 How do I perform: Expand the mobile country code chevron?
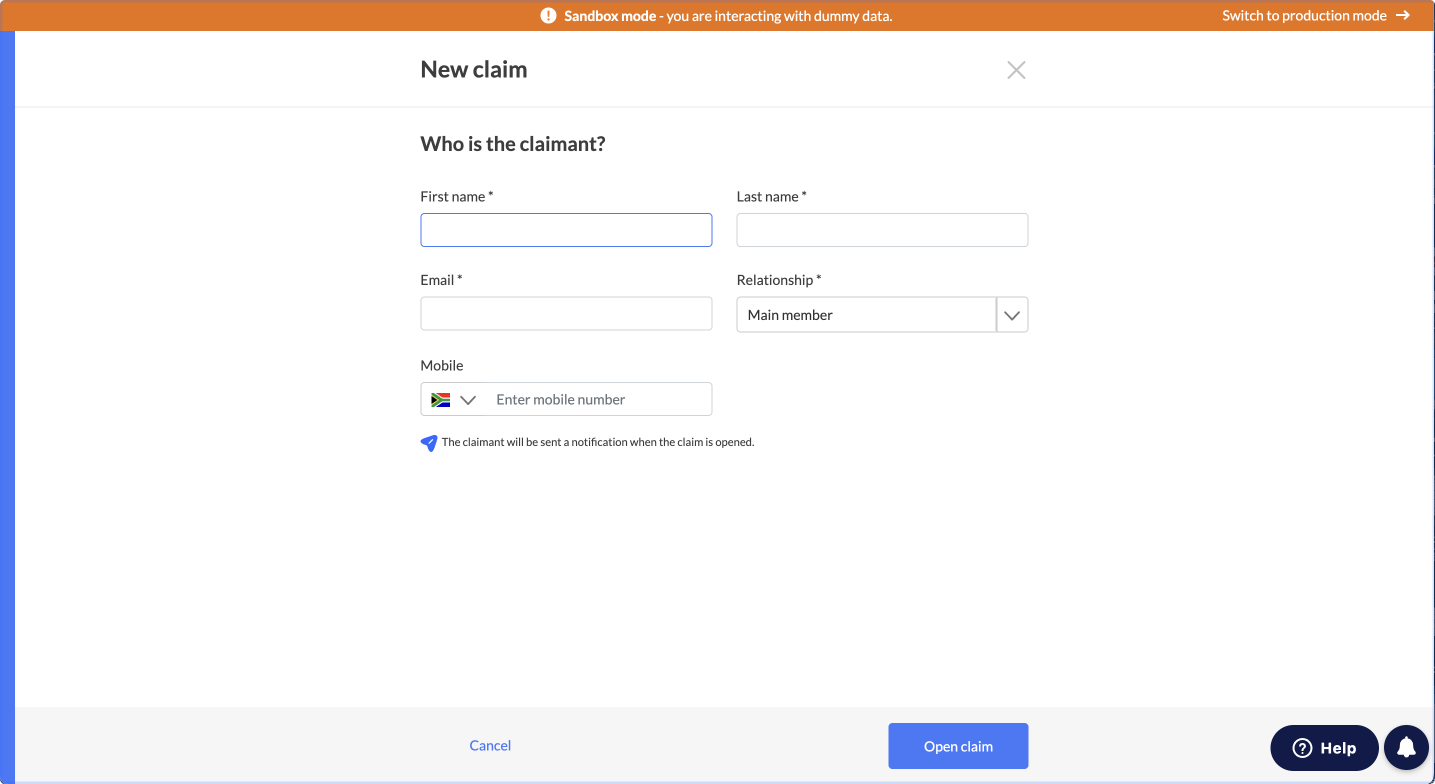[467, 400]
